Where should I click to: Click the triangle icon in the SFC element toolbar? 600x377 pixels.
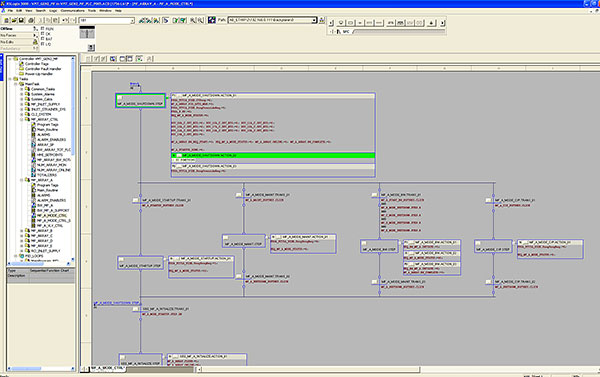point(431,23)
